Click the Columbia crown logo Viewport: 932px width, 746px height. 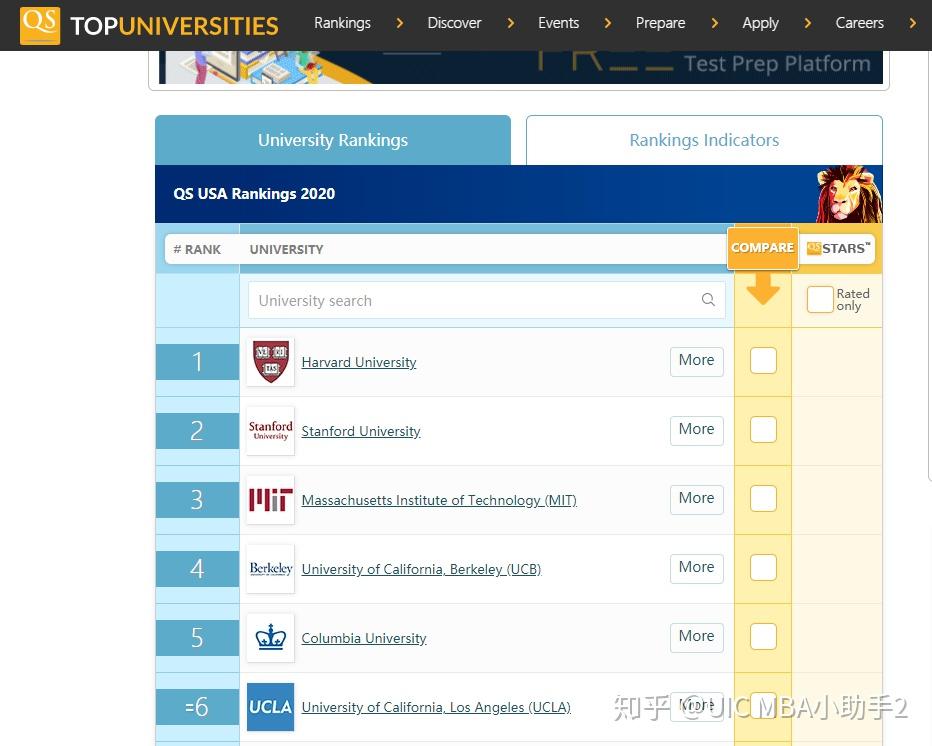point(270,637)
